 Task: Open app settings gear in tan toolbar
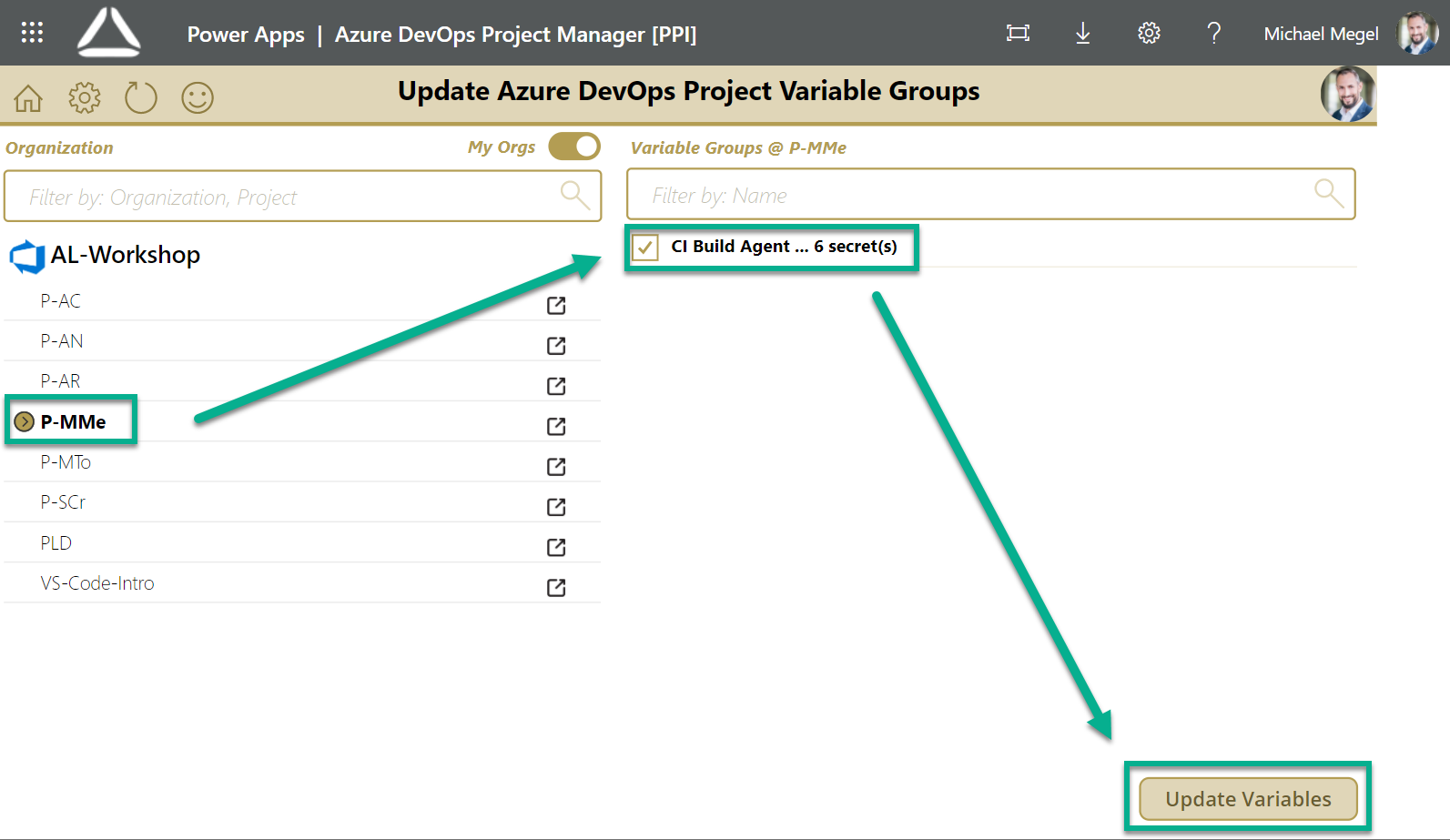point(85,97)
